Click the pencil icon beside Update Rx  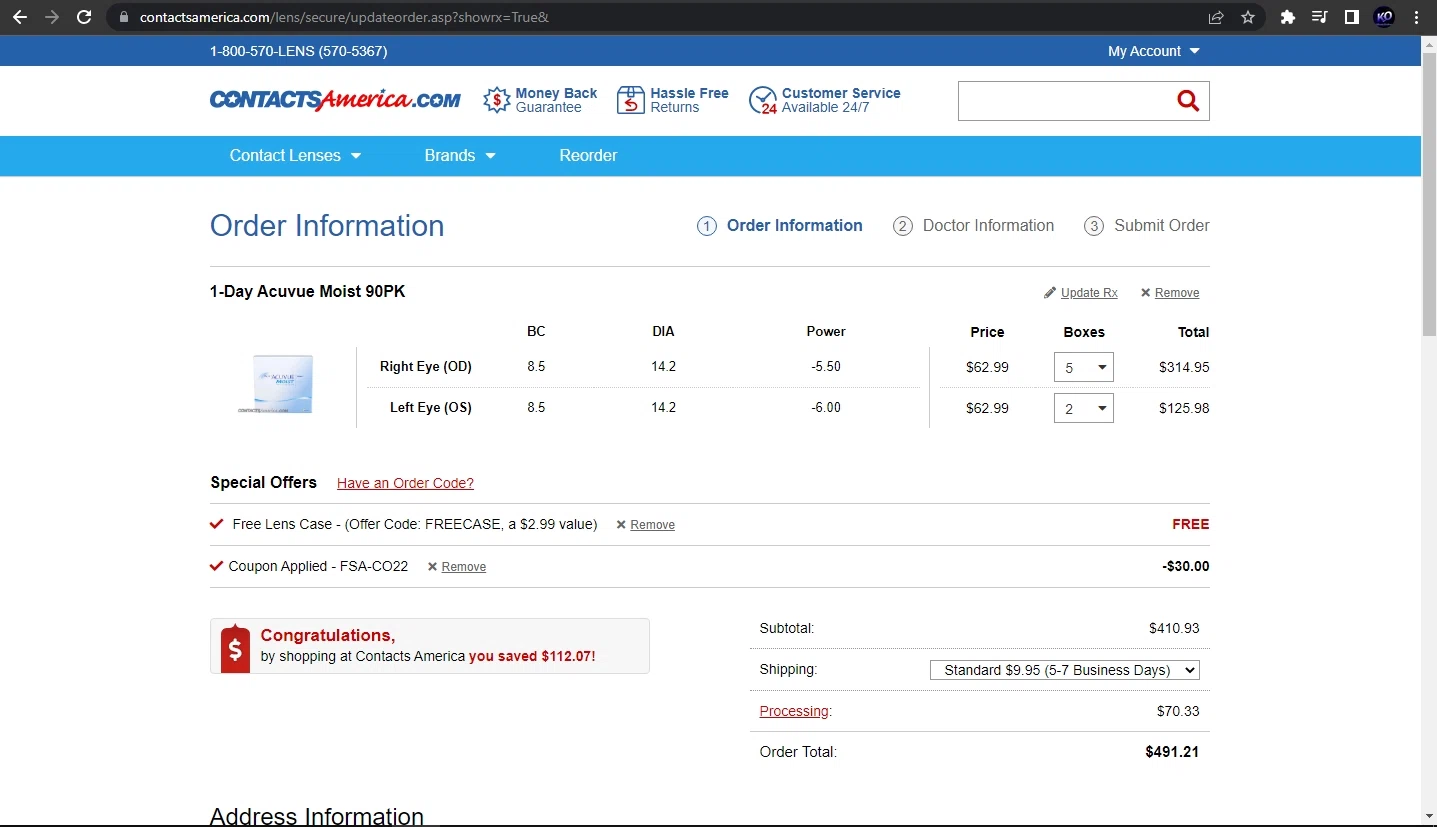point(1050,293)
